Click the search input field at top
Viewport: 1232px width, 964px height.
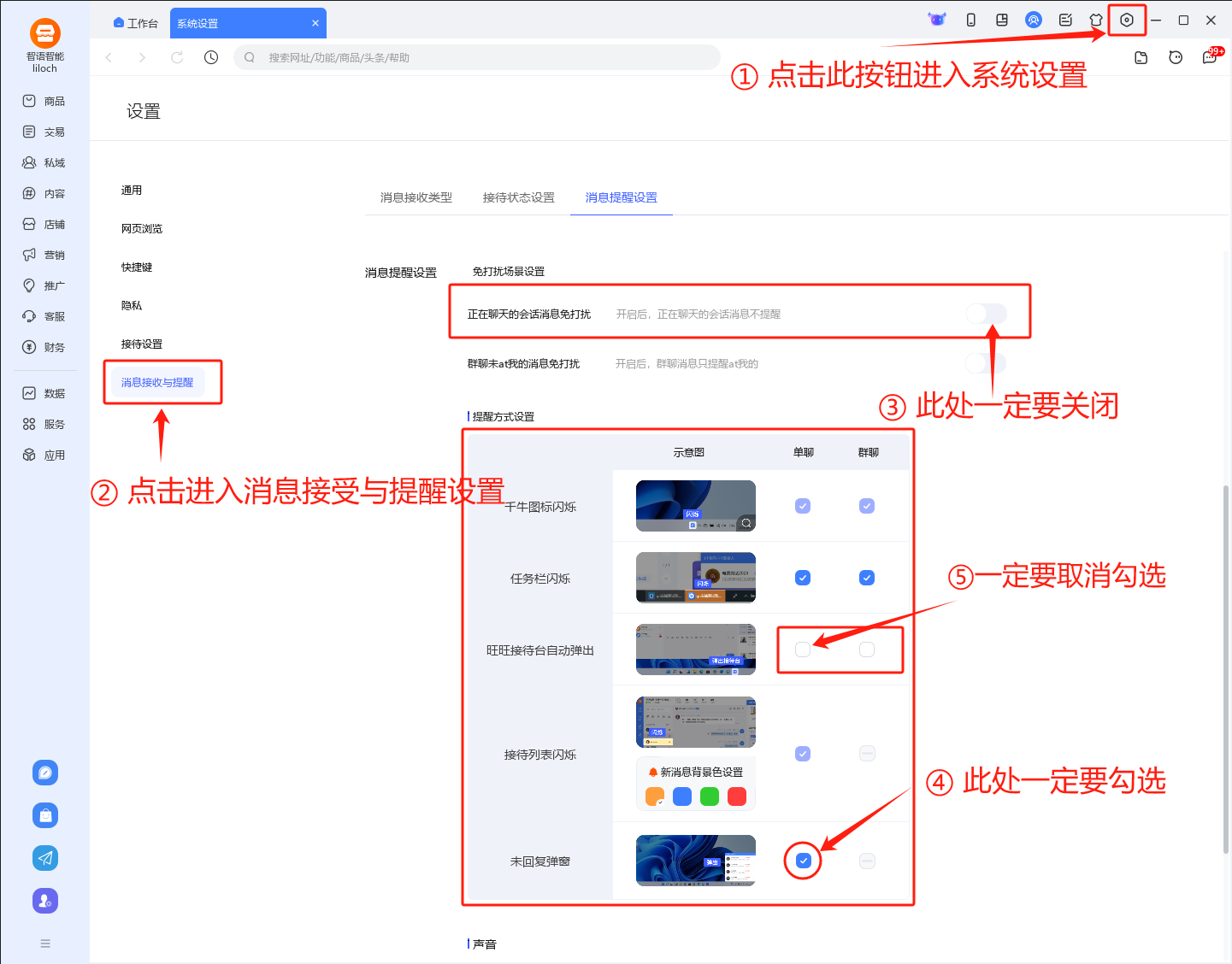coord(476,56)
